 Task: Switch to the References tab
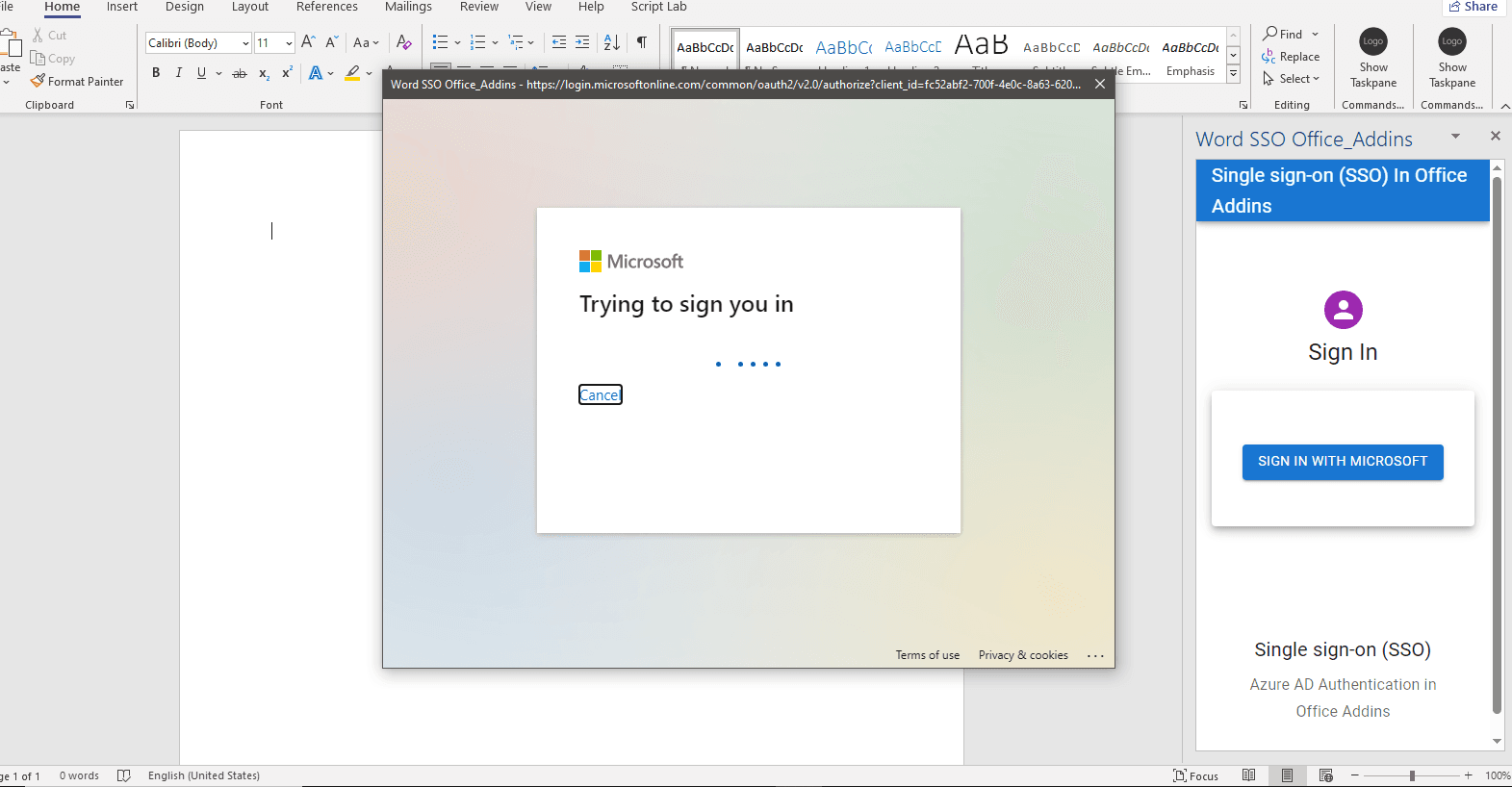click(x=327, y=7)
